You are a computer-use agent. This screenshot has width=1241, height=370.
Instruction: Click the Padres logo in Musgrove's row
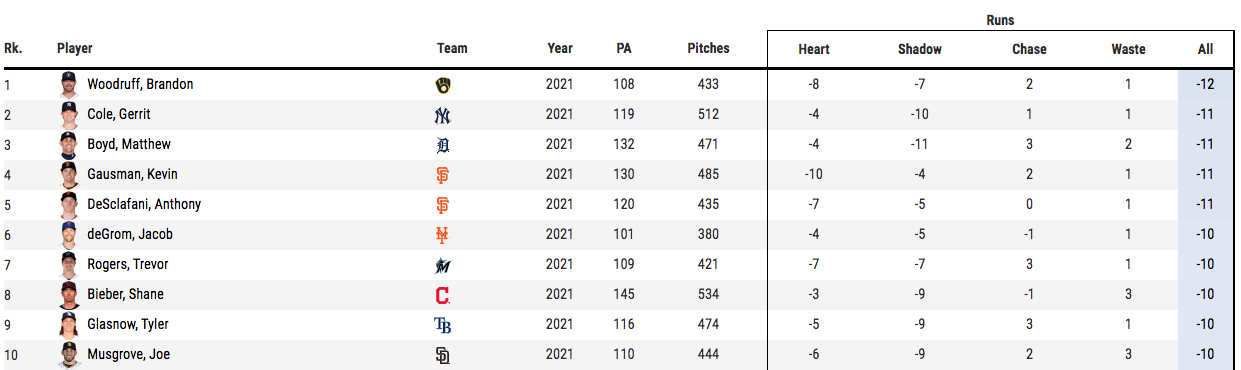click(443, 355)
